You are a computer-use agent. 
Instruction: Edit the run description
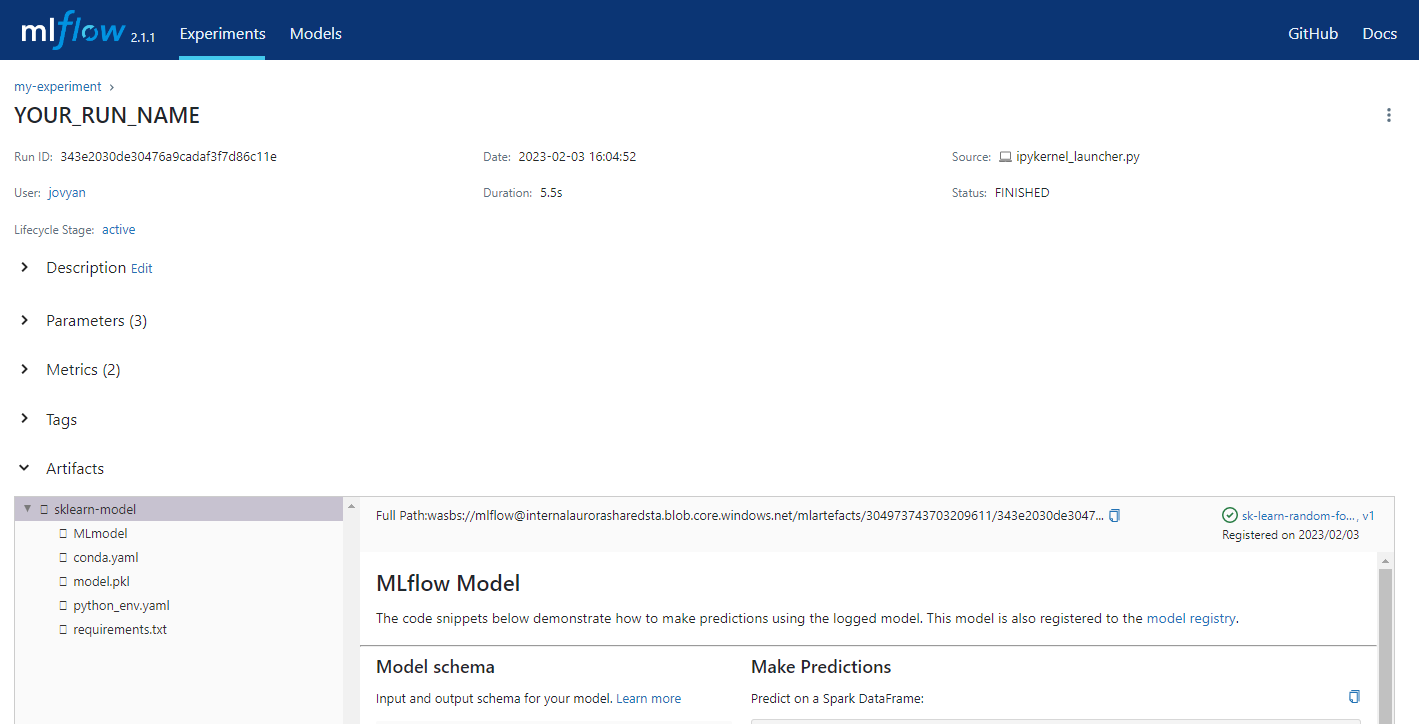141,268
